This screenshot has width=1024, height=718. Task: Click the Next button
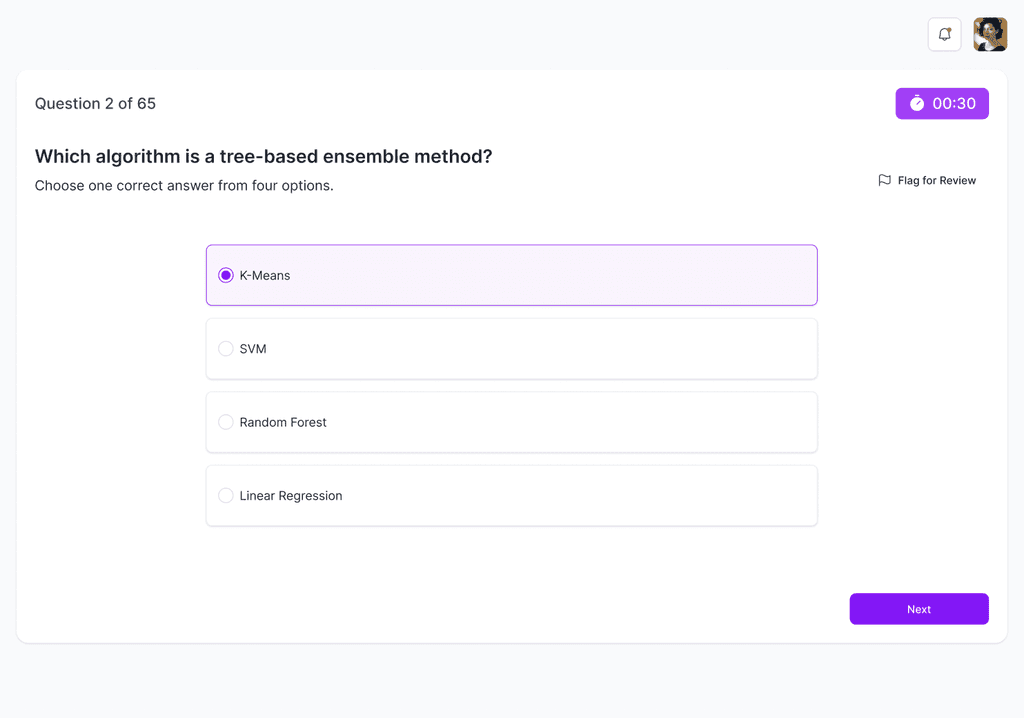918,608
